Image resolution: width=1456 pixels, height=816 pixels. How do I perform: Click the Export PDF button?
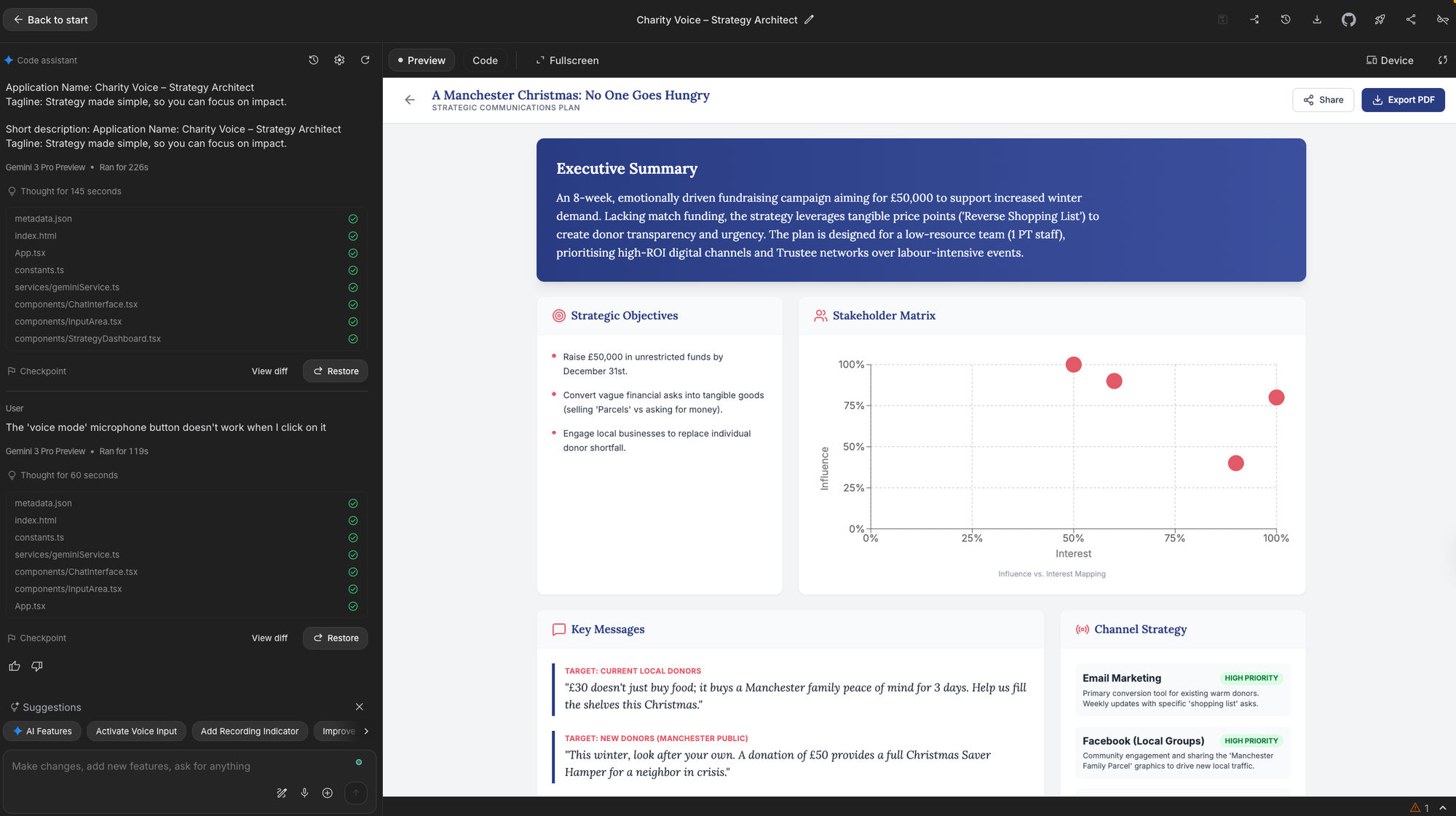1403,100
